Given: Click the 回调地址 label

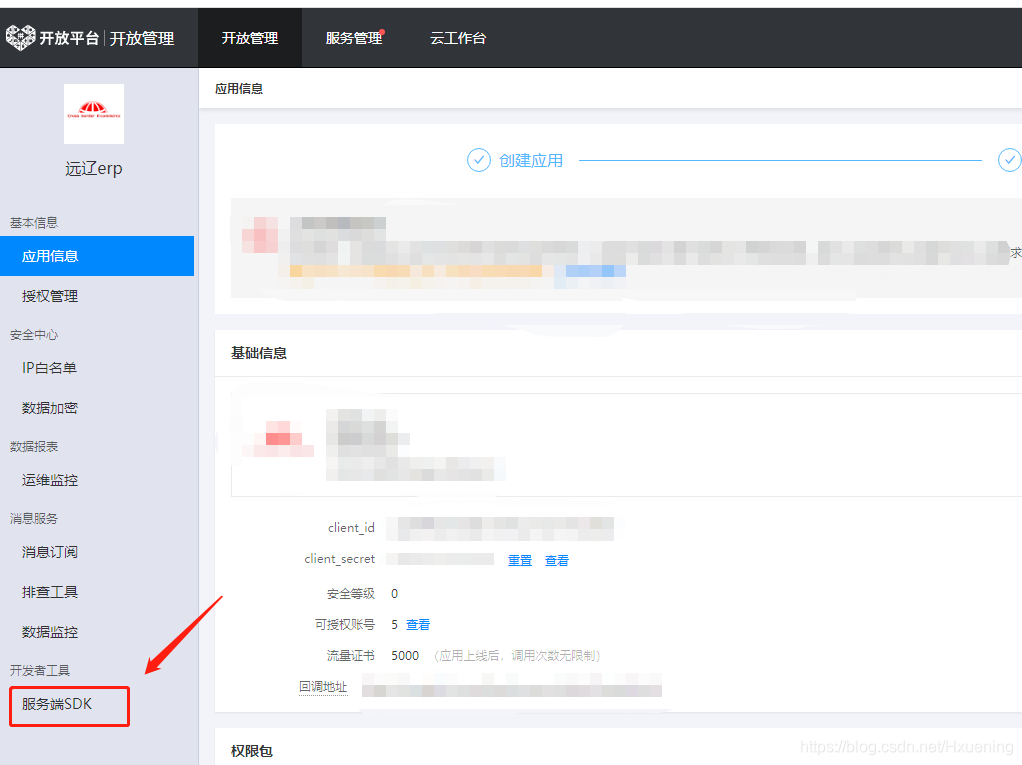Looking at the screenshot, I should pos(323,687).
